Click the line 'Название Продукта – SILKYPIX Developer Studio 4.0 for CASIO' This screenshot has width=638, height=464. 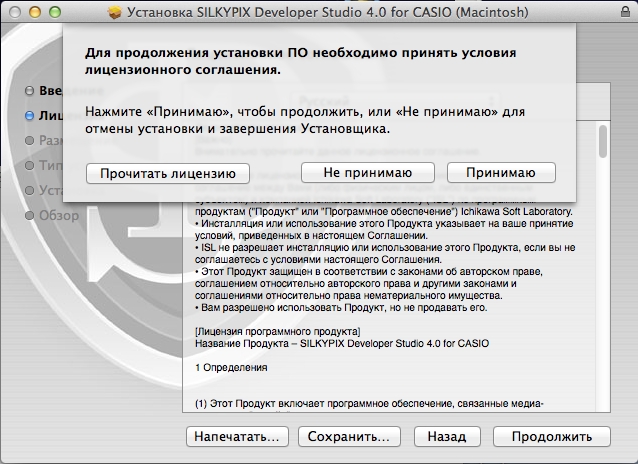tap(342, 344)
